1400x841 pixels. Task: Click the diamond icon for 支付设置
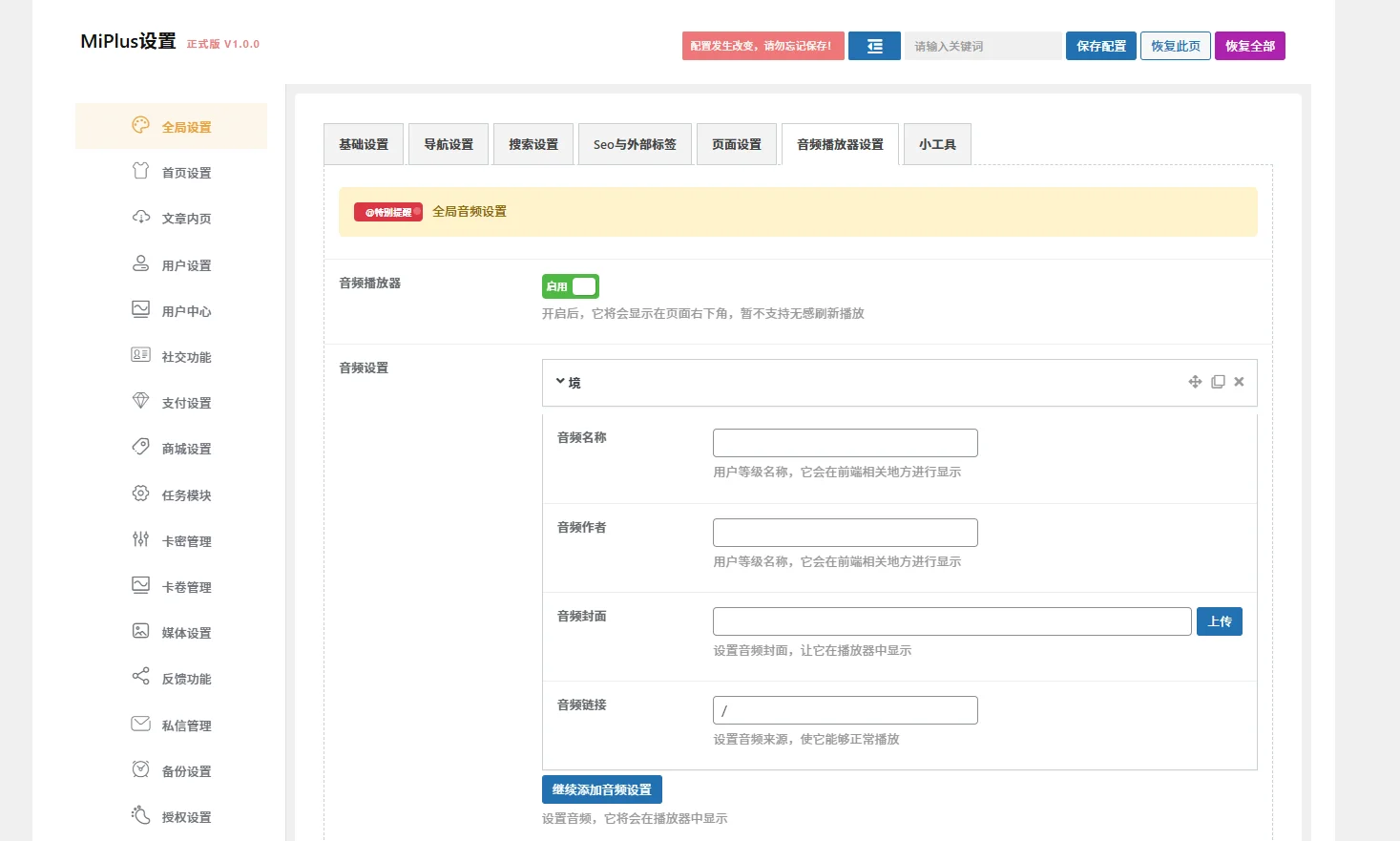click(140, 401)
